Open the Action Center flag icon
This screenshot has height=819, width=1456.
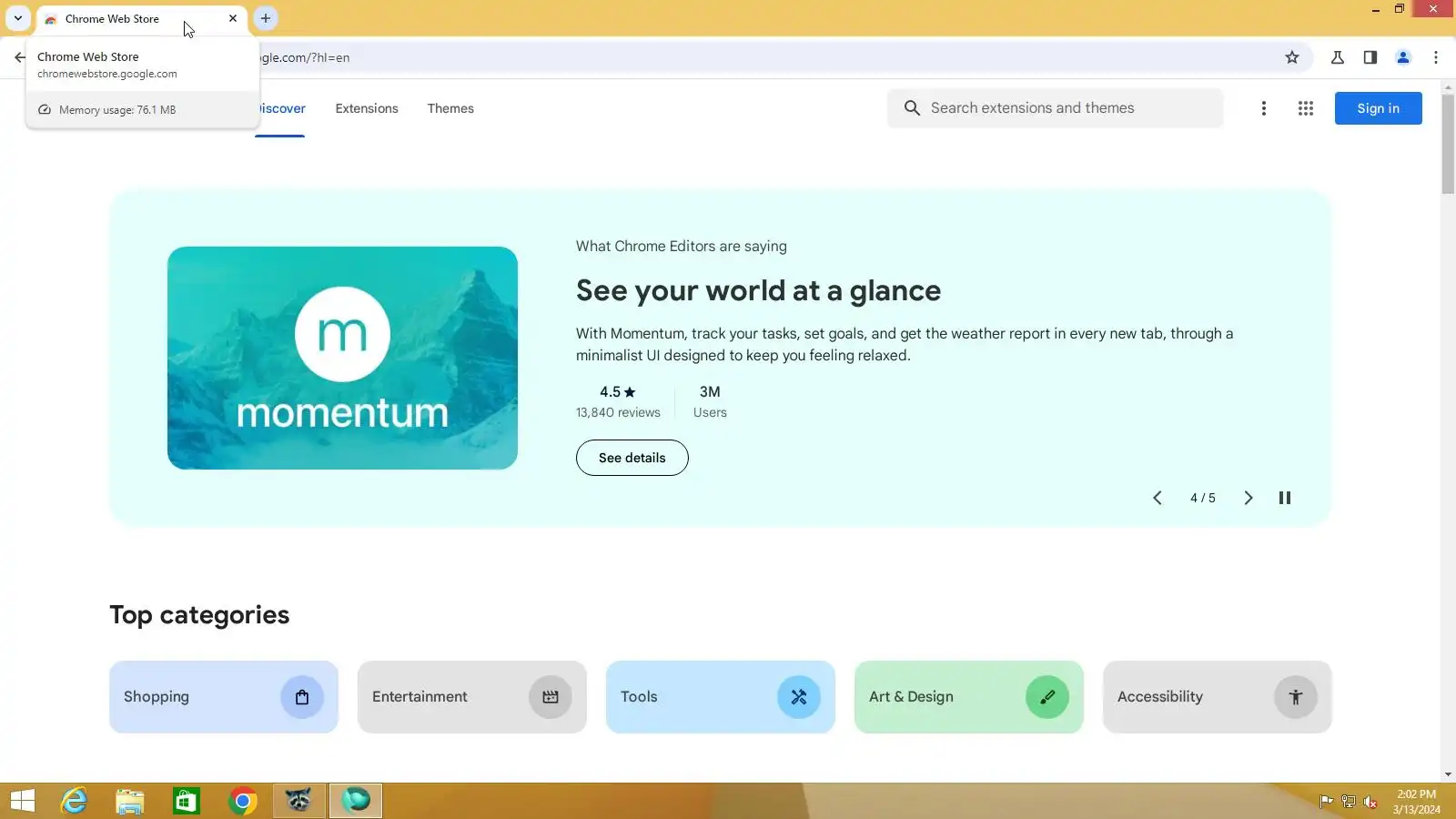pos(1327,802)
